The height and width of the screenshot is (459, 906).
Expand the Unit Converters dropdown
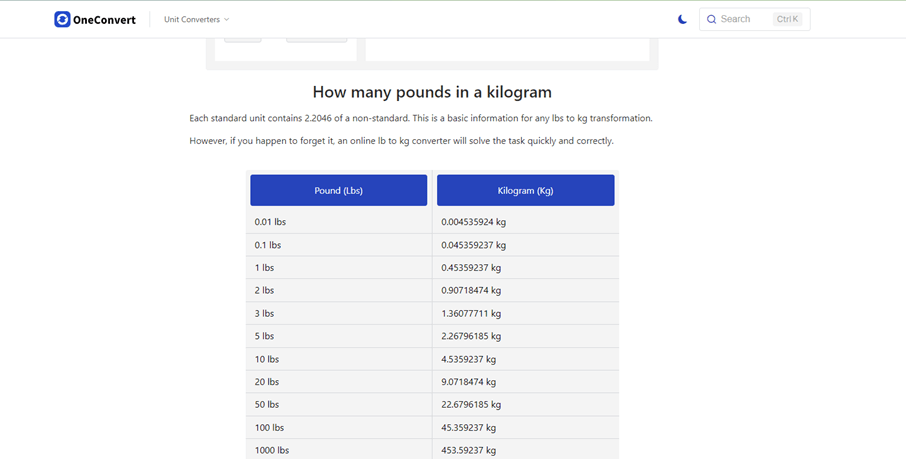pyautogui.click(x=196, y=19)
